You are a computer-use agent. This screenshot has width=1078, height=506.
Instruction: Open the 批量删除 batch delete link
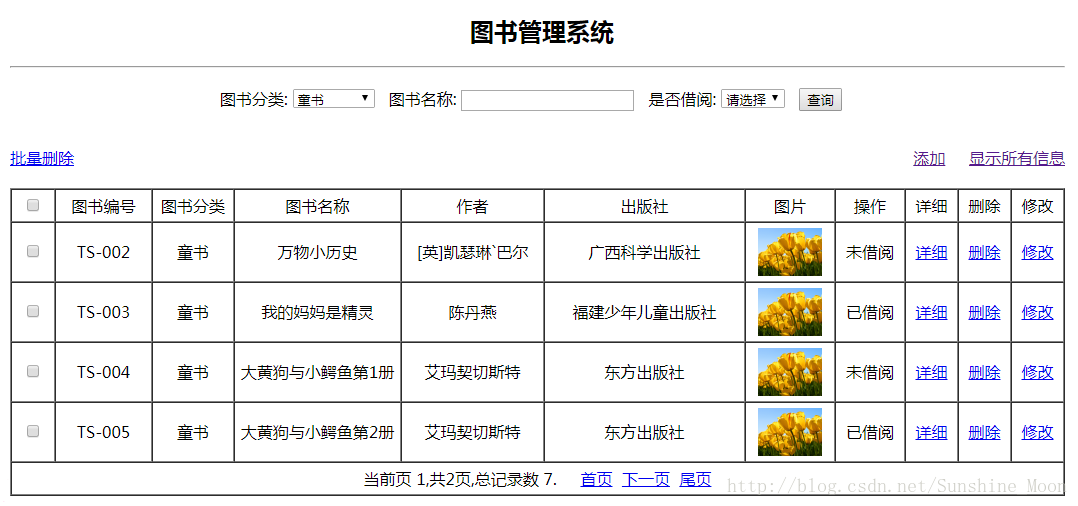point(42,159)
